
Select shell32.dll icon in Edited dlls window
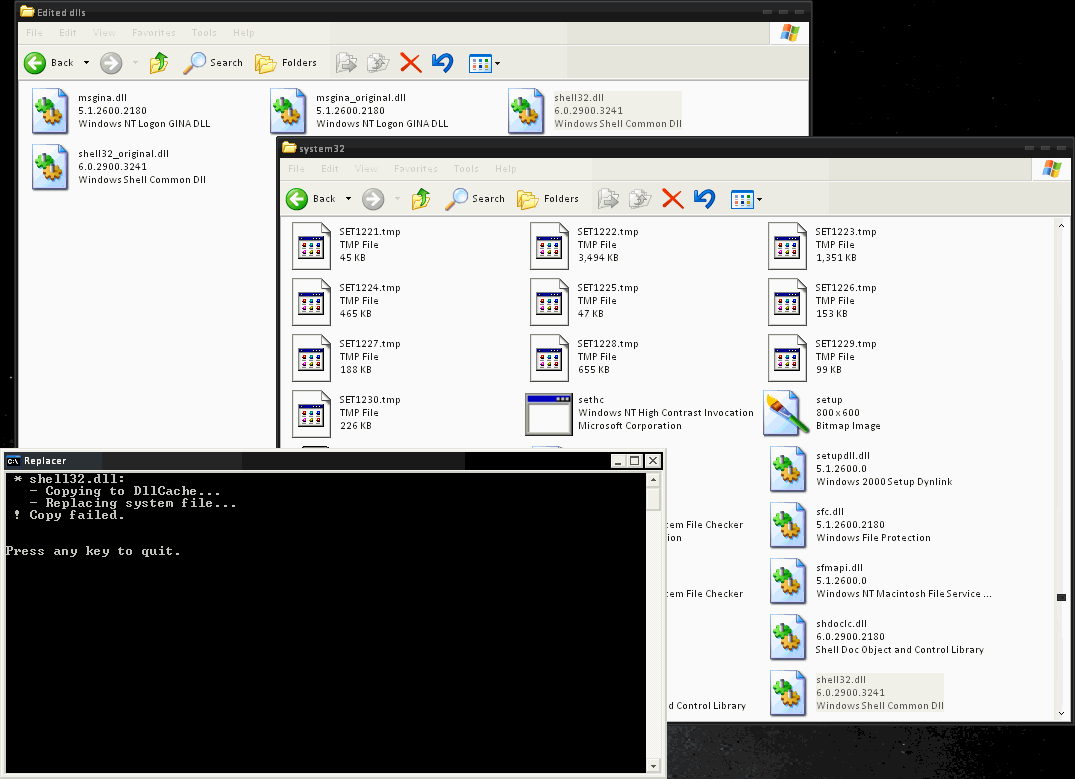coord(526,110)
